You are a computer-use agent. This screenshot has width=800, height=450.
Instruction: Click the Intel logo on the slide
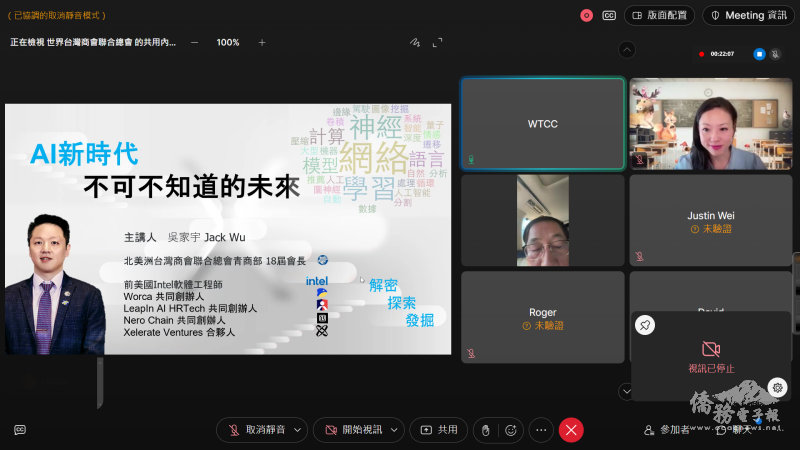pyautogui.click(x=317, y=281)
